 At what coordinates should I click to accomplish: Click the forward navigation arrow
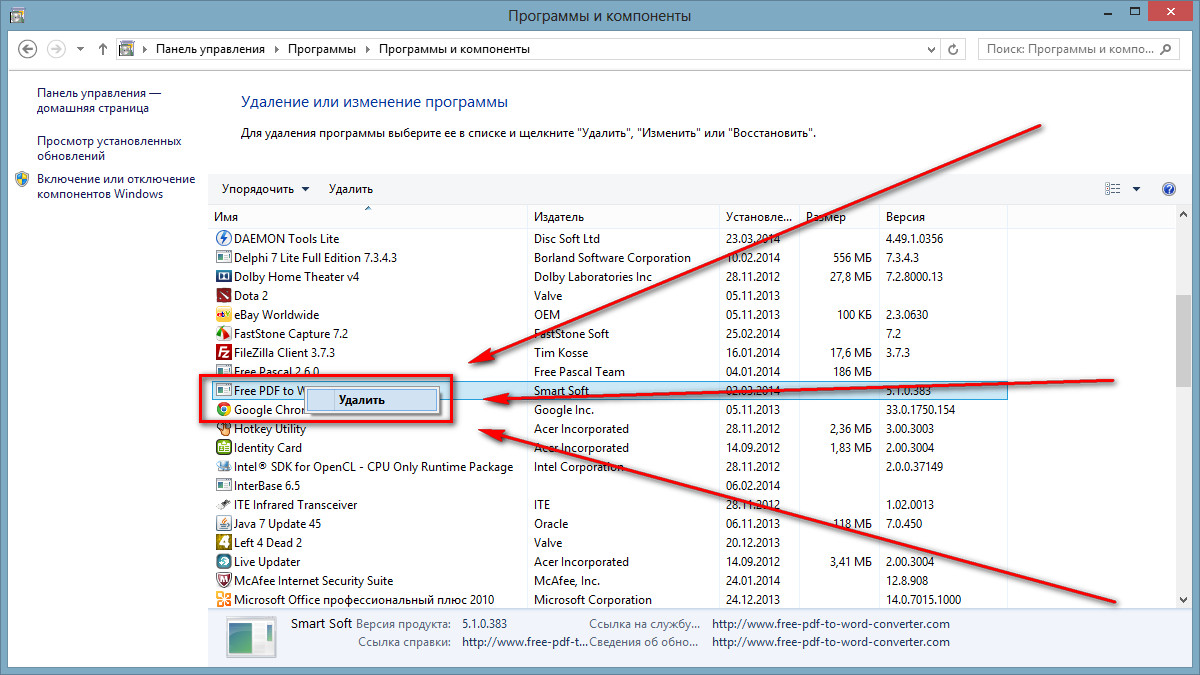57,49
